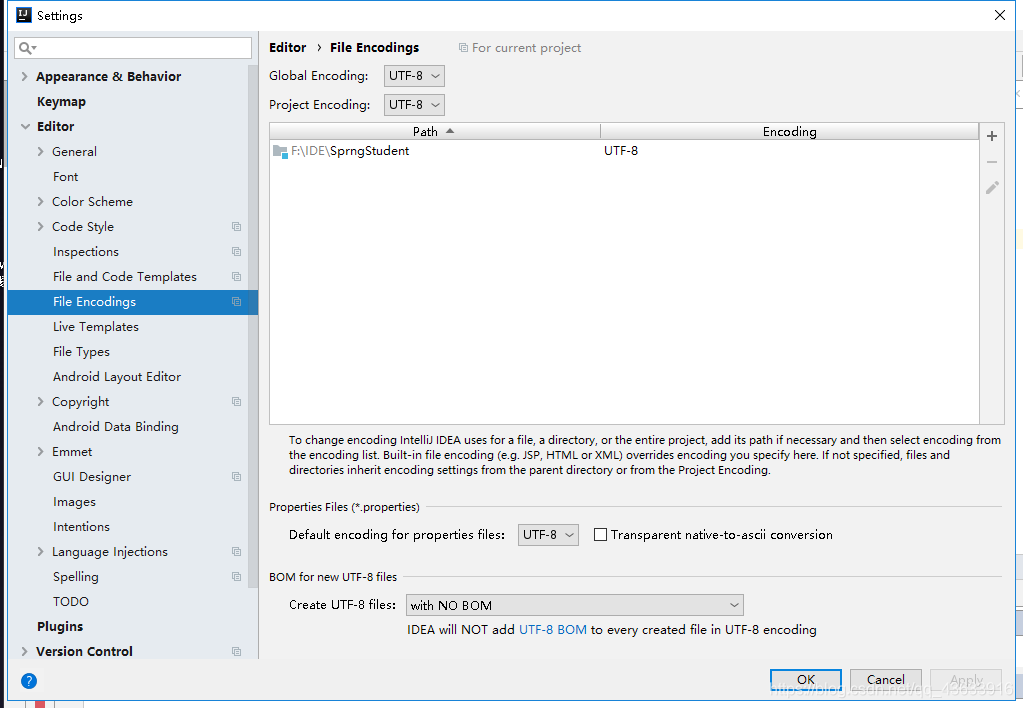Expand the Code Style subsection
Screen dimensions: 1023x708
(x=40, y=226)
